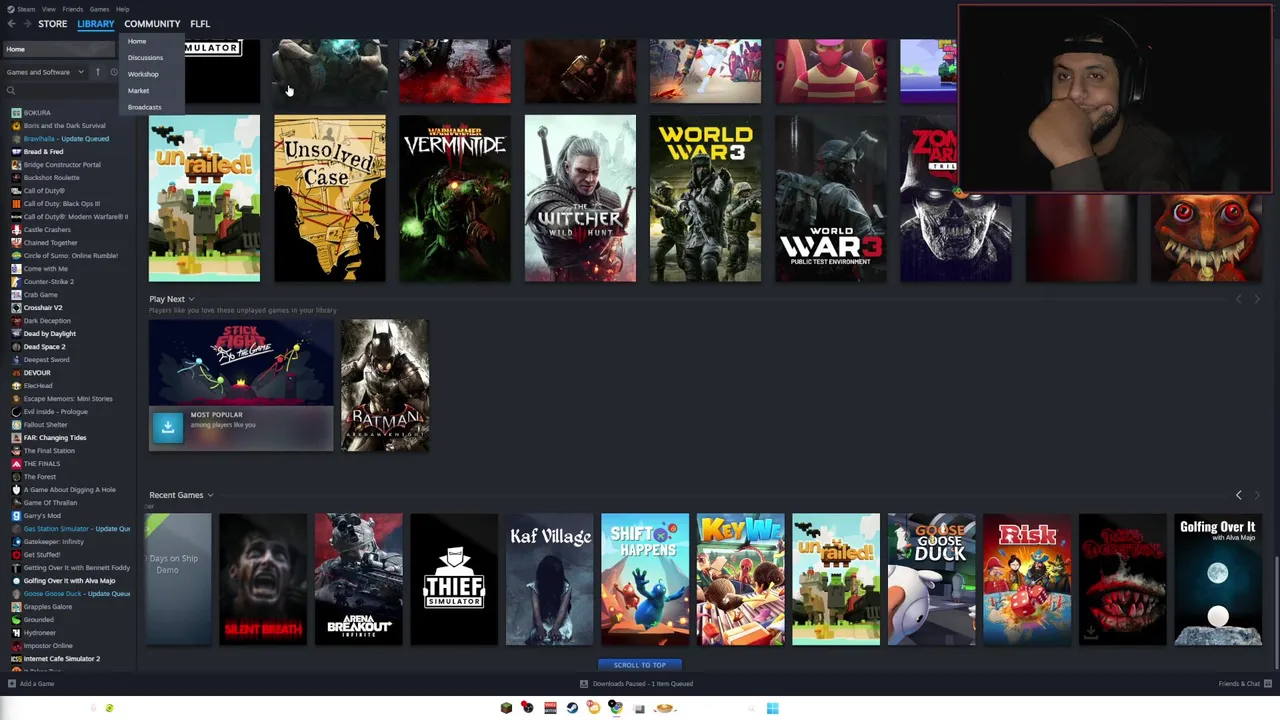This screenshot has height=720, width=1280.
Task: Open the Steam icon on the taskbar
Action: tap(572, 708)
